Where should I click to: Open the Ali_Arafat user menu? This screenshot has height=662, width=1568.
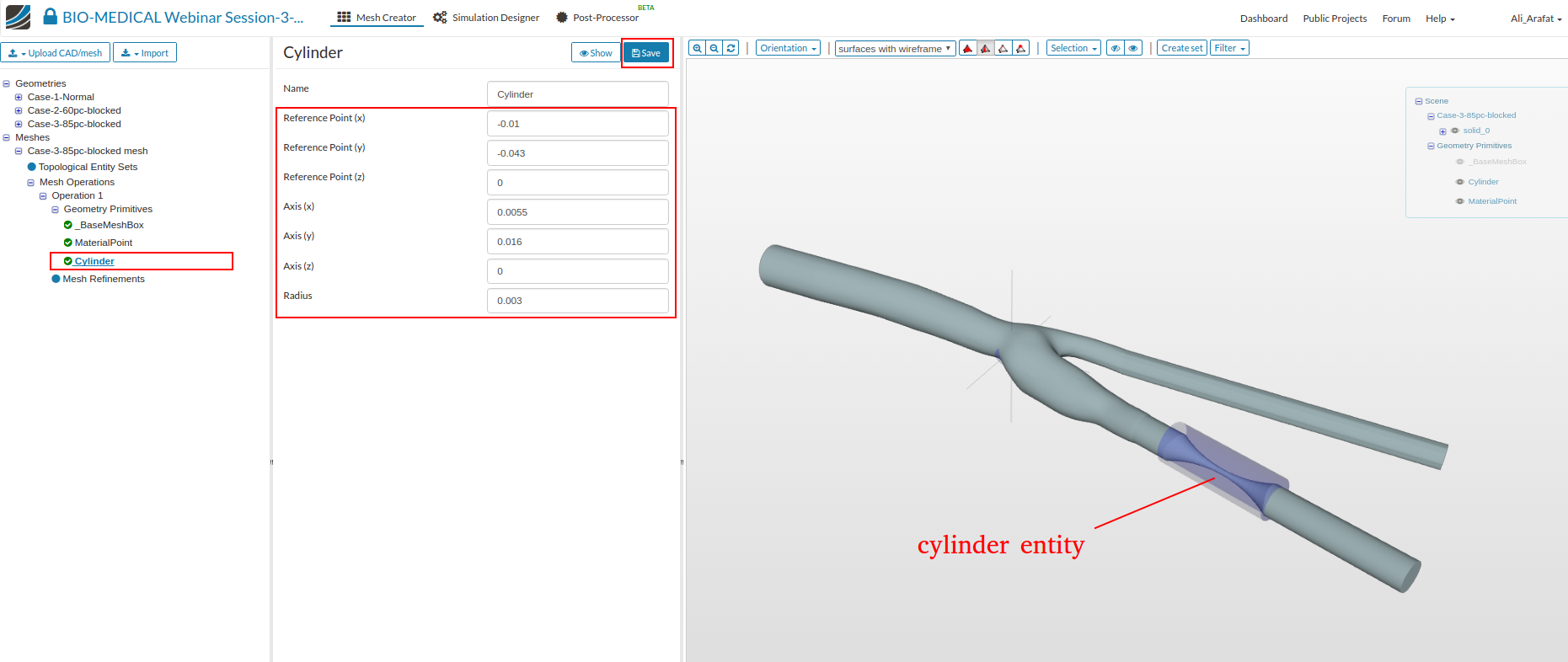[x=1536, y=19]
